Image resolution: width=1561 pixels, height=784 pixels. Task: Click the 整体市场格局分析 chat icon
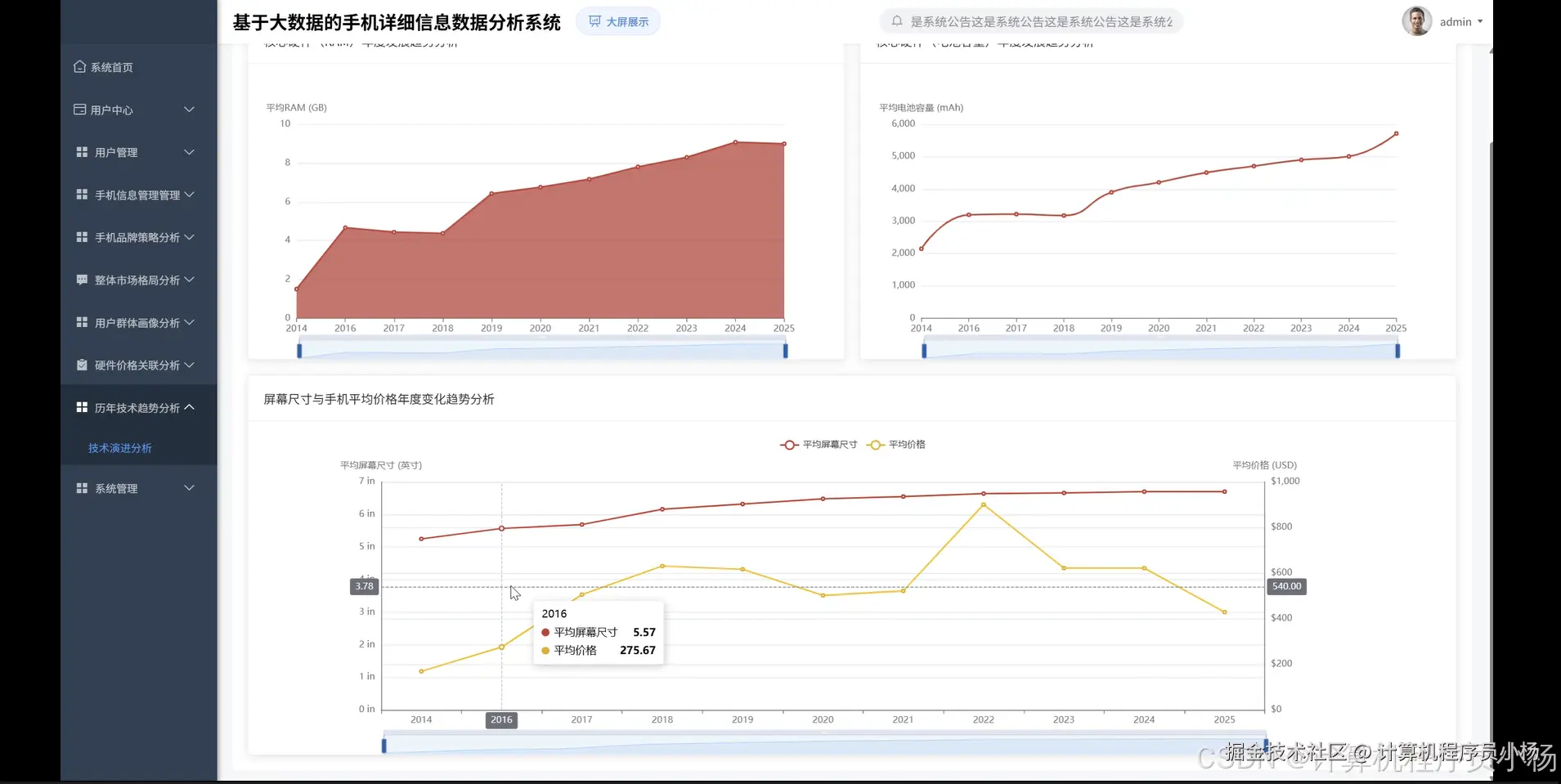click(82, 280)
